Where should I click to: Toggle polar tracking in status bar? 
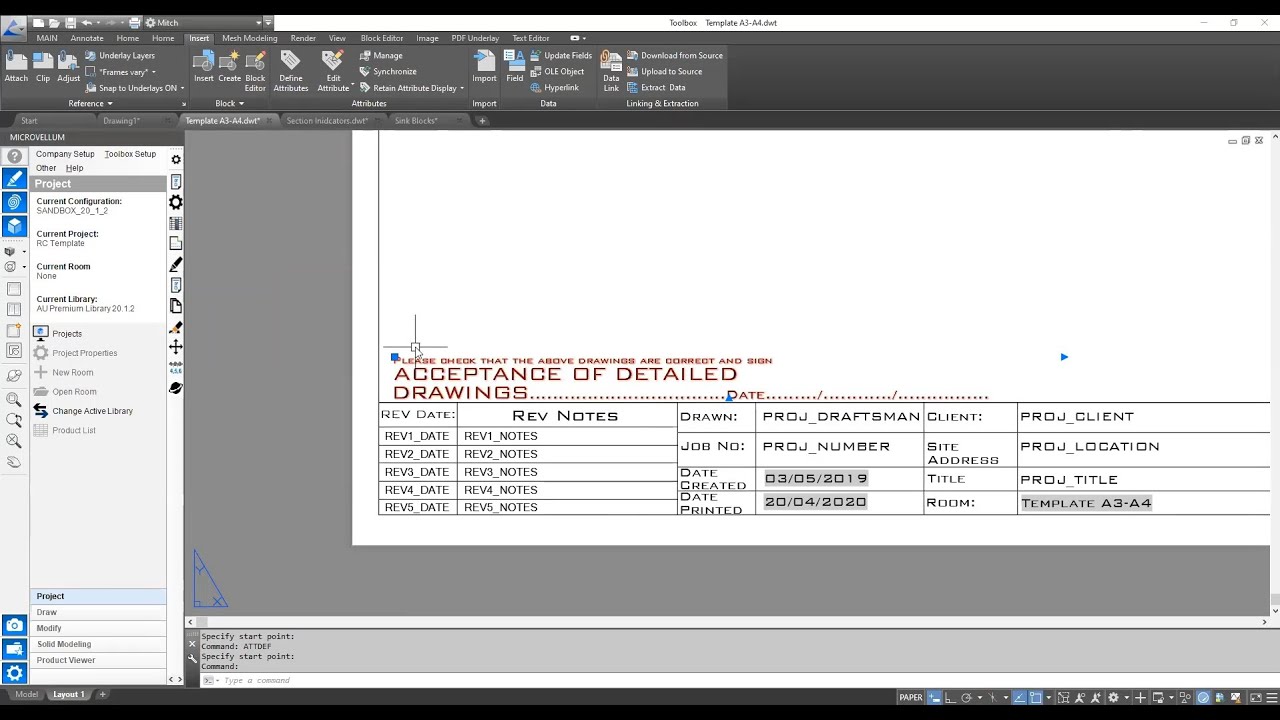(x=967, y=697)
